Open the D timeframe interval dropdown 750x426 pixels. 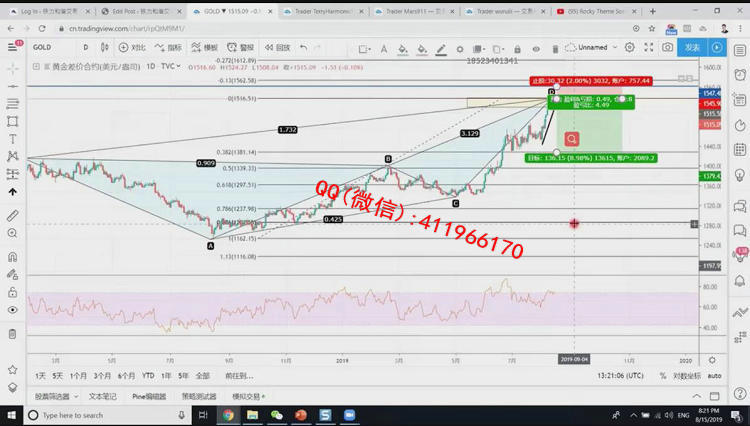(x=86, y=47)
